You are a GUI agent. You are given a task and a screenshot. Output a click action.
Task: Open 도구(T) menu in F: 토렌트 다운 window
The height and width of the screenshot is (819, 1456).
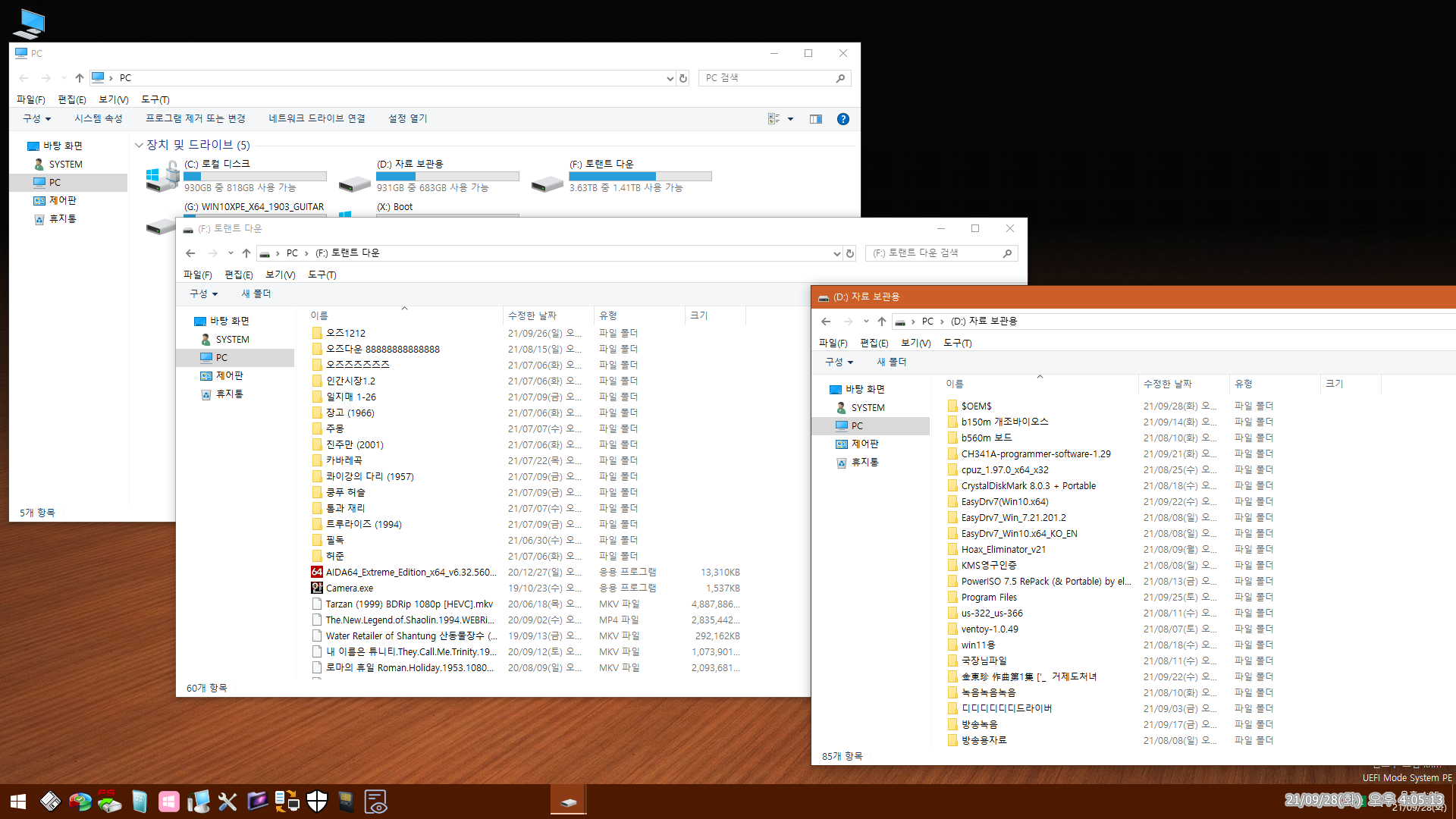pos(322,275)
